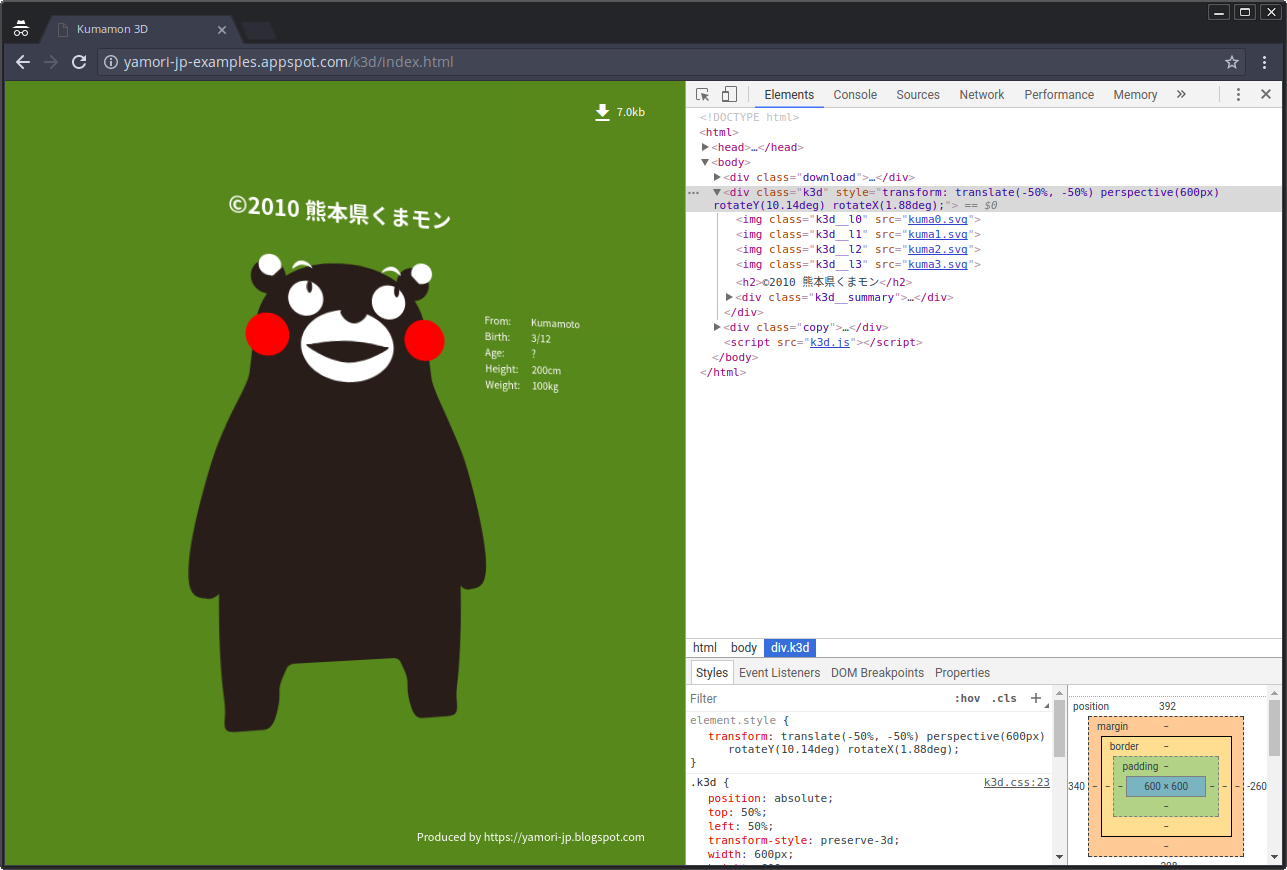Click the kuma1.svg source link

937,234
